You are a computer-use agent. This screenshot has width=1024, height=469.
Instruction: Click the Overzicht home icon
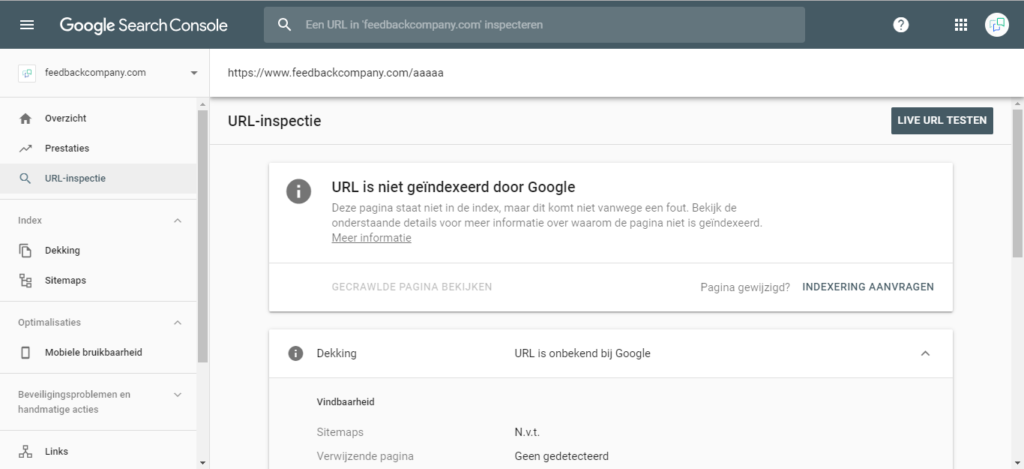(26, 118)
